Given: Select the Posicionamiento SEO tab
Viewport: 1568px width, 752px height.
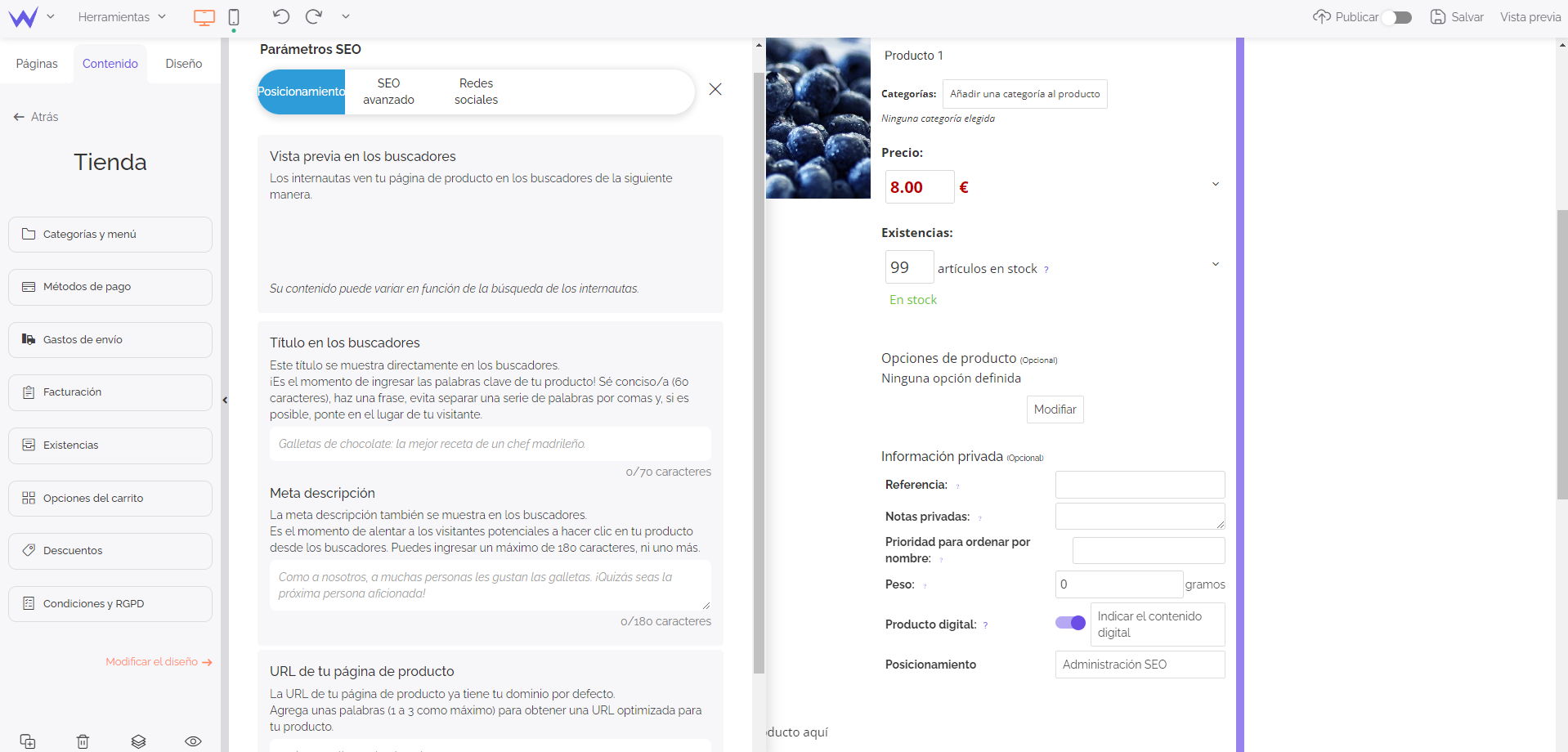Looking at the screenshot, I should (x=302, y=92).
